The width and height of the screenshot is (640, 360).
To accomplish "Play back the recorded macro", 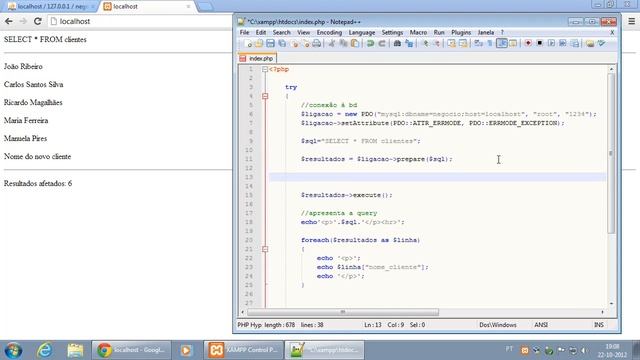I will (x=551, y=43).
